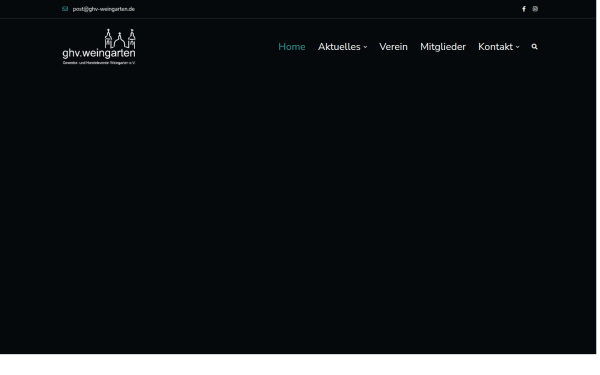
Task: Click the search magnifier icon
Action: [x=534, y=47]
